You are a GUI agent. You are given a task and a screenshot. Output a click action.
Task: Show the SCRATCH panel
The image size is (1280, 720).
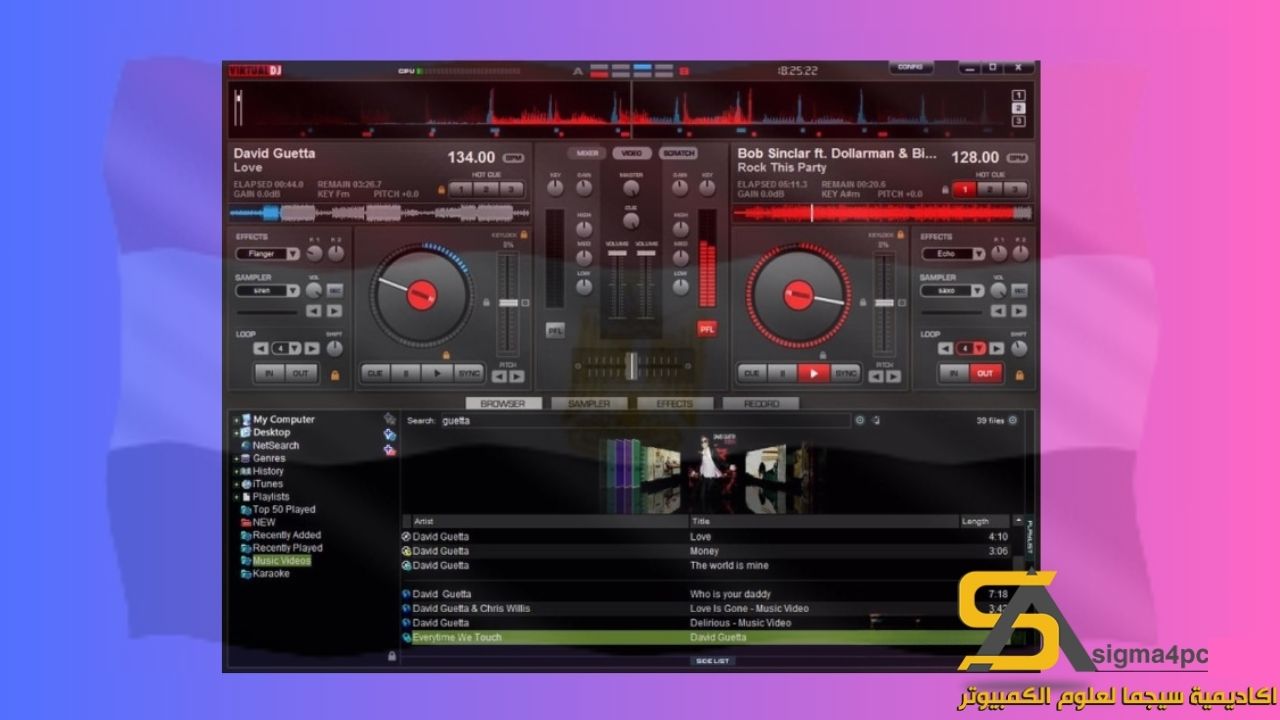click(x=678, y=153)
